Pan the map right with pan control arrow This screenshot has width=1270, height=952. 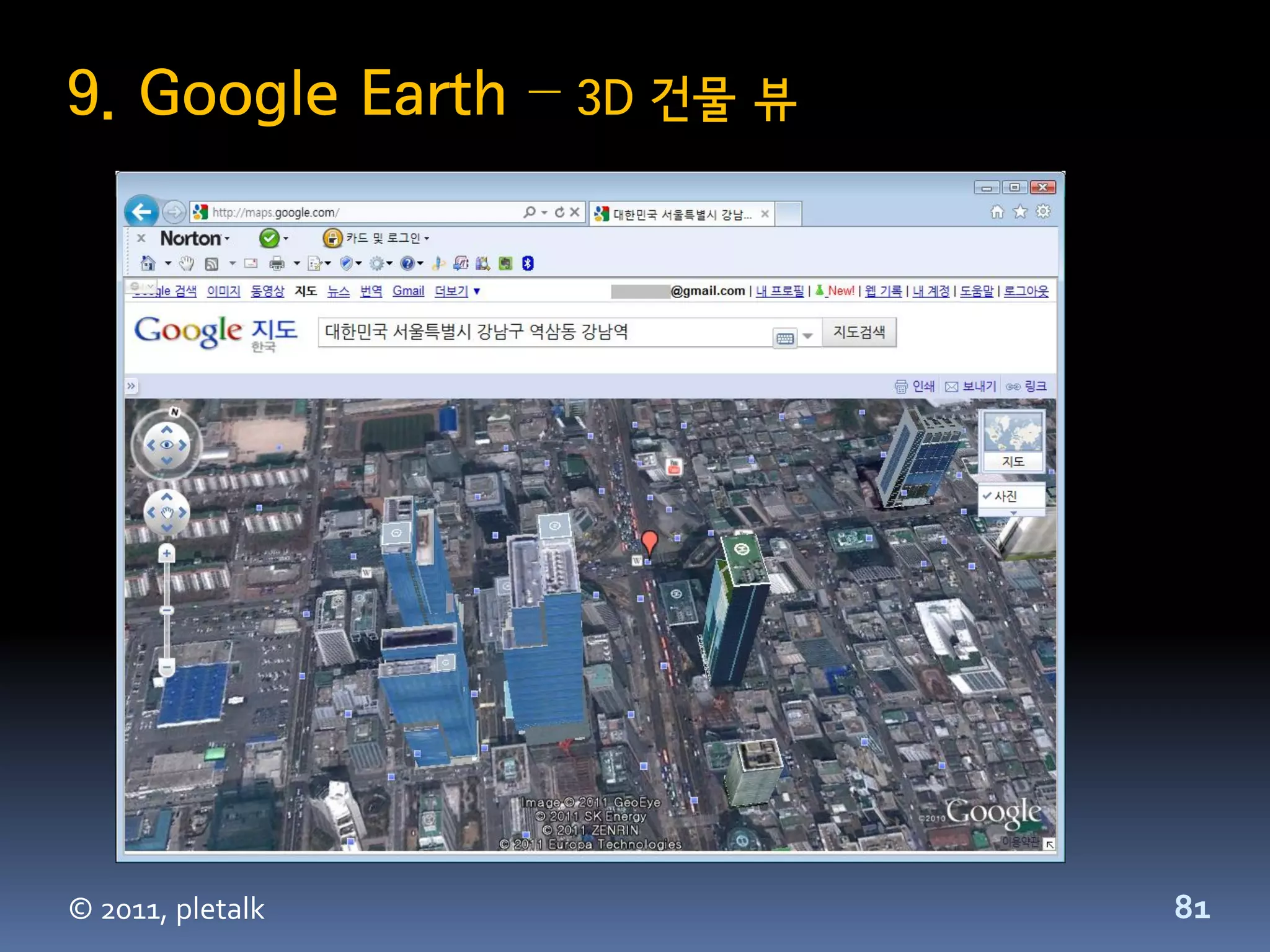pos(182,513)
